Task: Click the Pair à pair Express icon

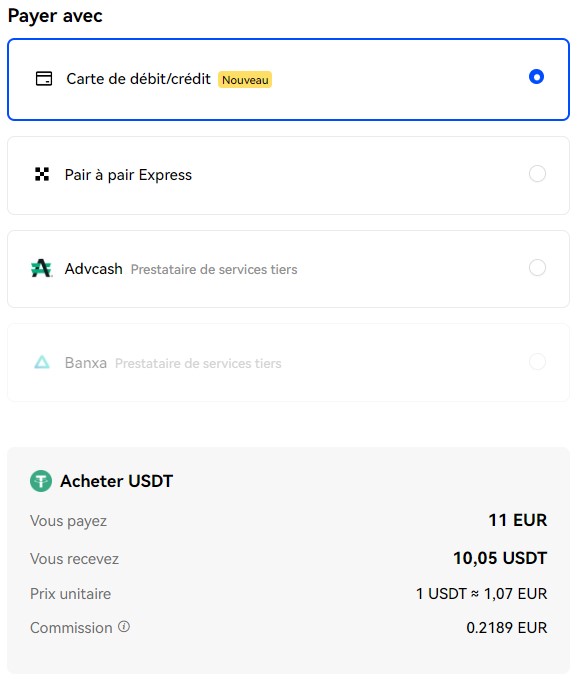Action: pos(42,174)
